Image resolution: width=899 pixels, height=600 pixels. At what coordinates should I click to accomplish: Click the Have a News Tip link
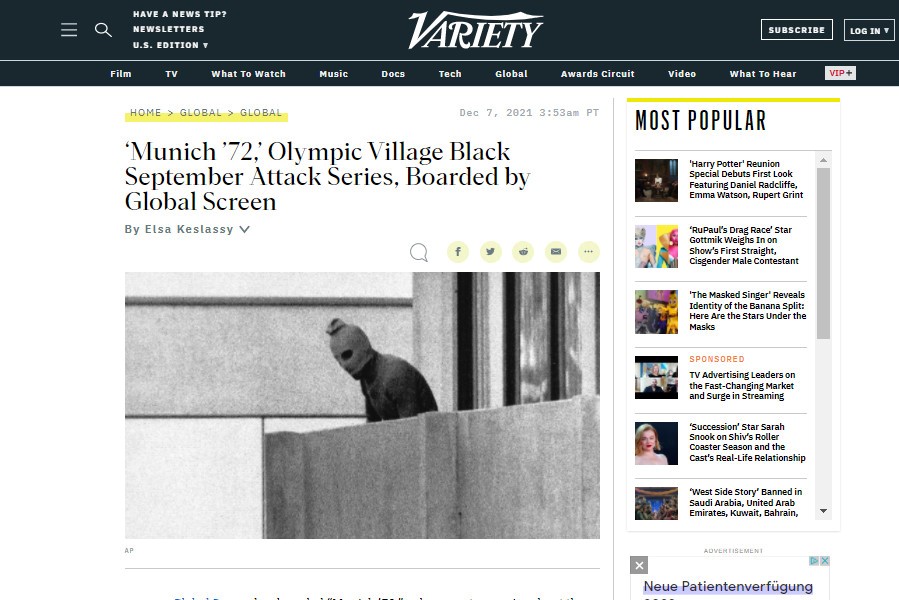179,14
